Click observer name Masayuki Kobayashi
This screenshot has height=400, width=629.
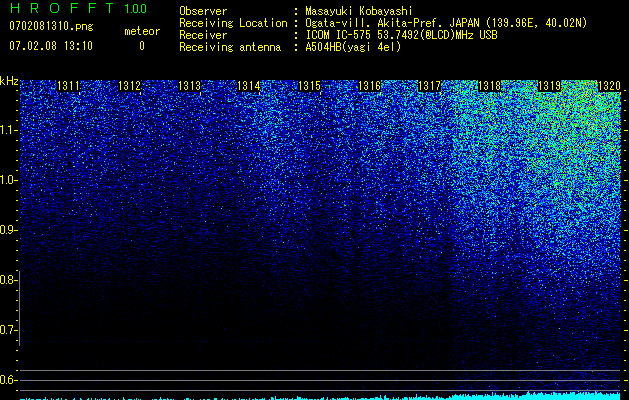coord(359,11)
